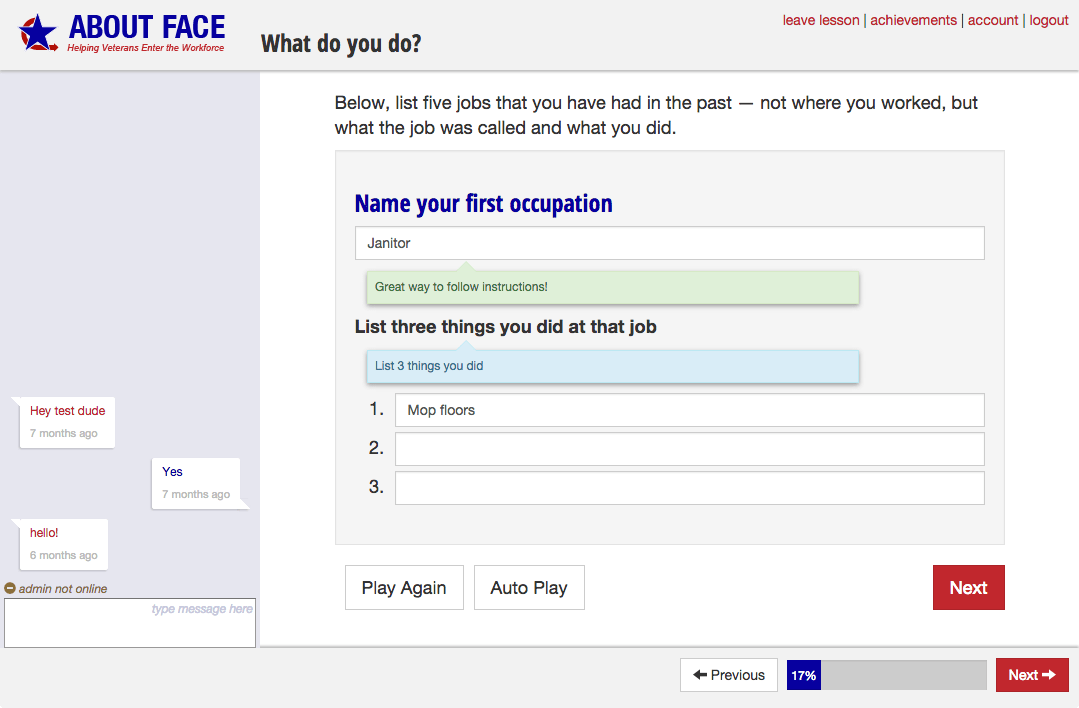Click Previous button with left arrow
The height and width of the screenshot is (708, 1079).
728,675
